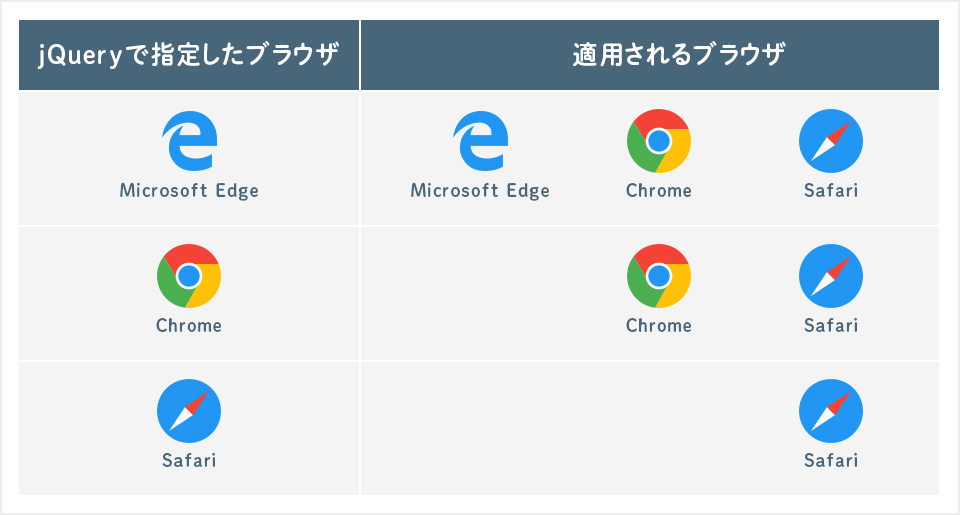The width and height of the screenshot is (960, 515).
Task: Click the Microsoft Edge icon under jQueryで指定したブラウザ
Action: 189,141
